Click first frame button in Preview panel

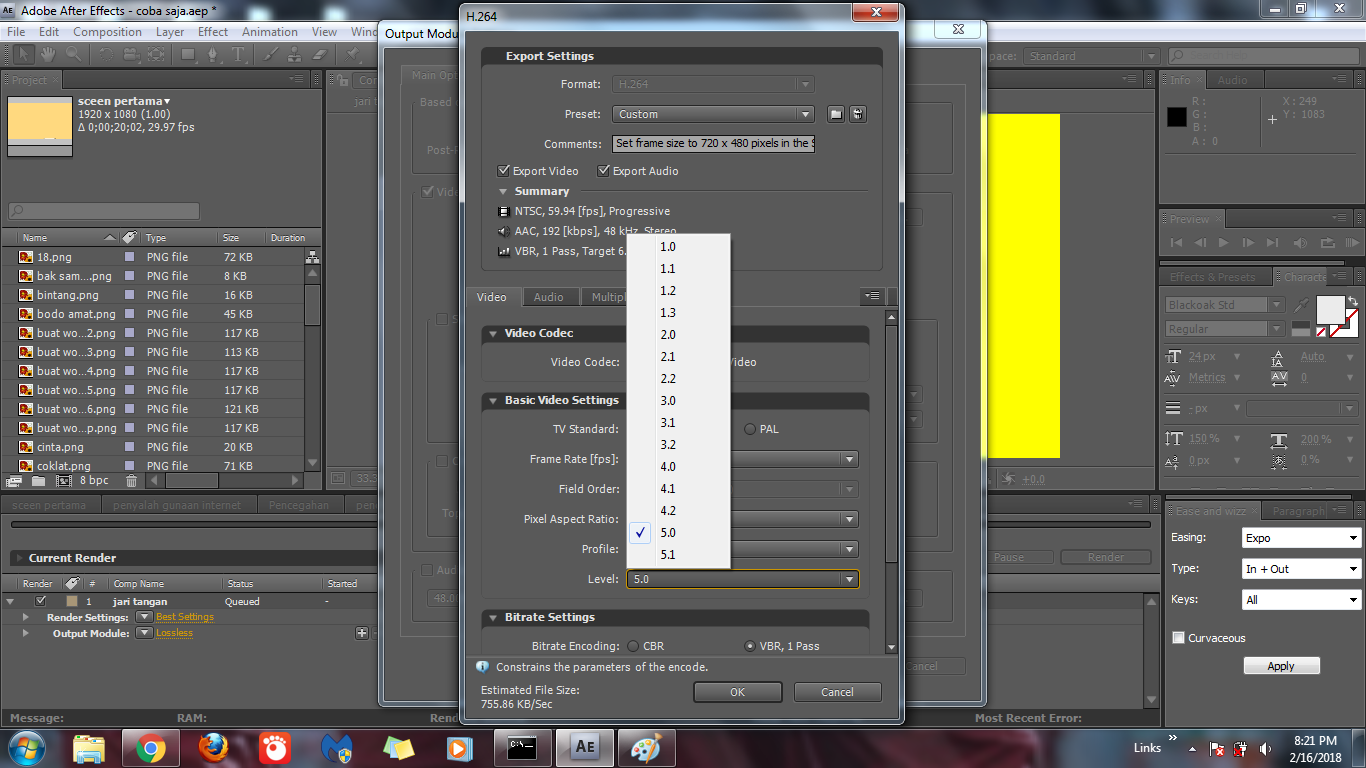point(1177,243)
